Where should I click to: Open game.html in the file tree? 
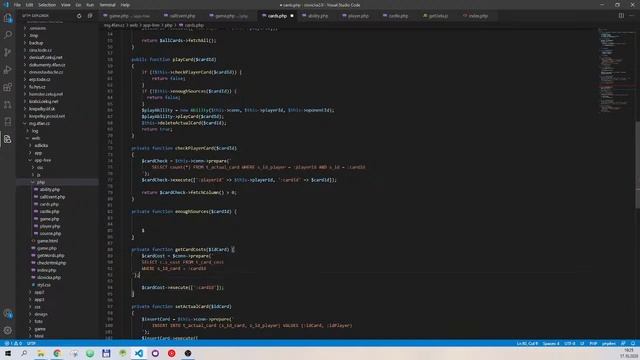click(x=47, y=241)
